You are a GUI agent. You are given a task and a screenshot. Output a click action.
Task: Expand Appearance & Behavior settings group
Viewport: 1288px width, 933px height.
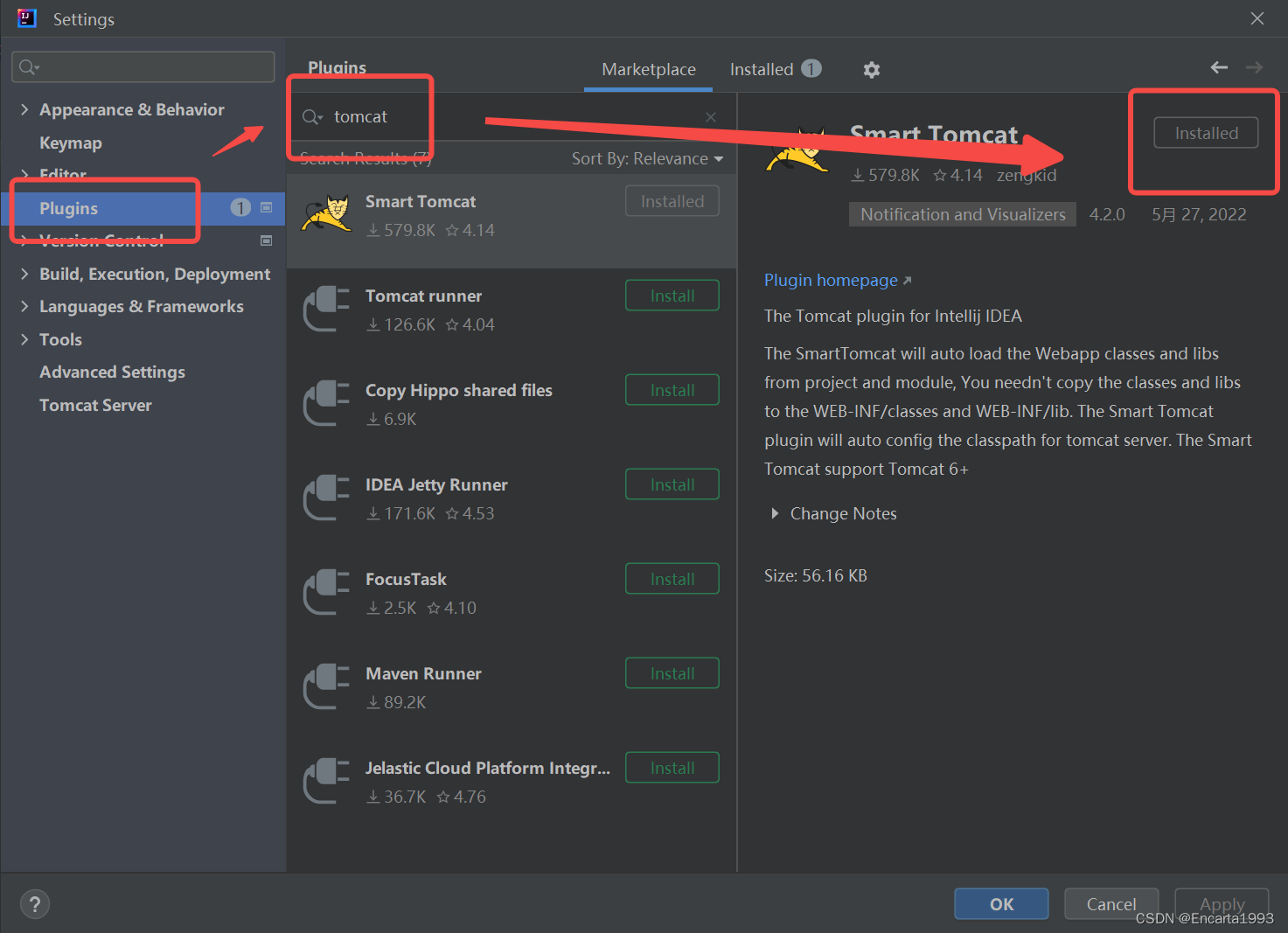coord(24,109)
